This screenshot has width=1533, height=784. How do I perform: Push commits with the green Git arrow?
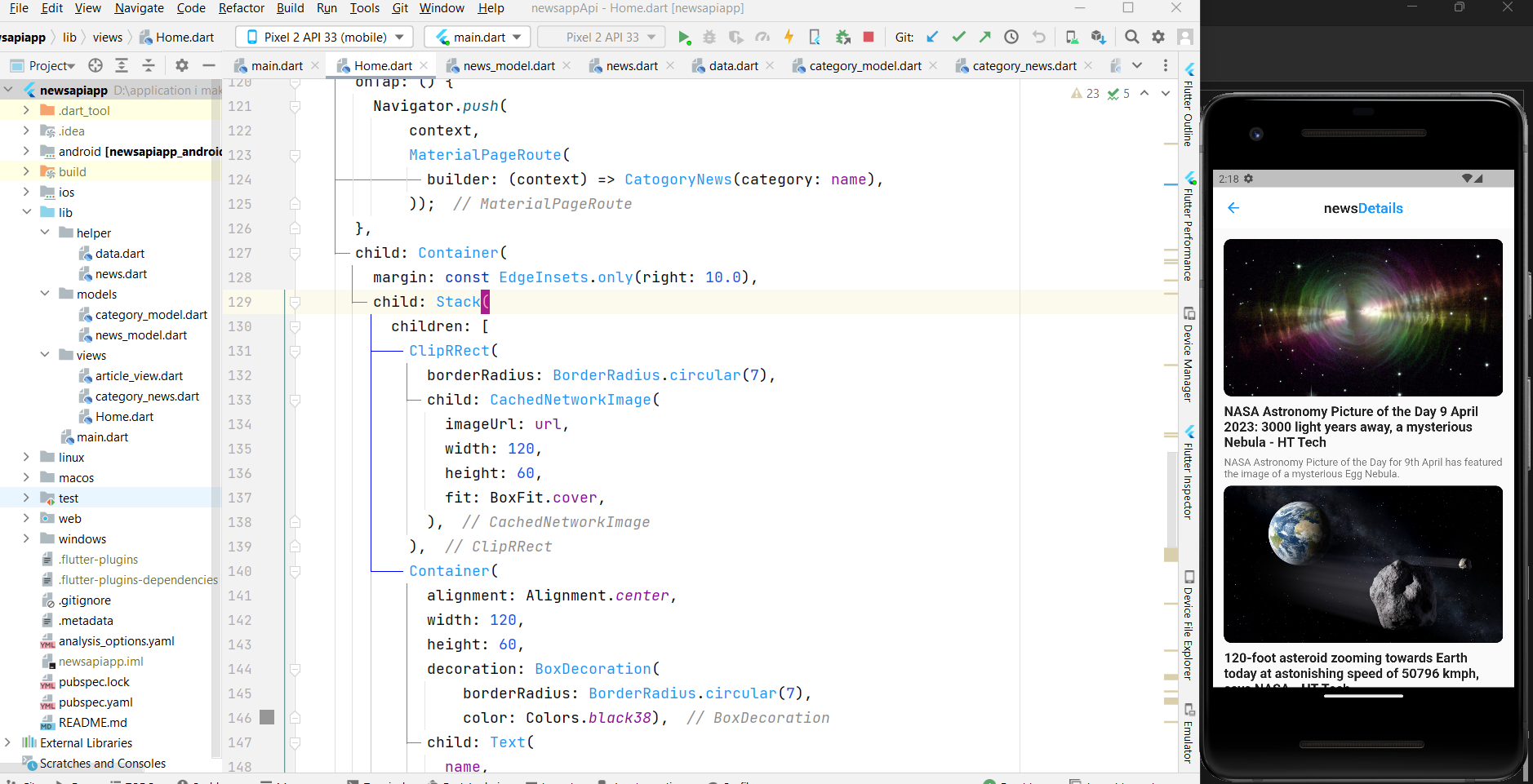[x=984, y=37]
